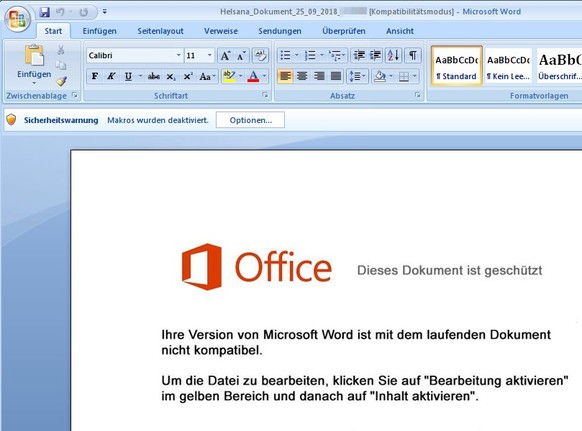Apply yellow text highlight color
582x431 pixels.
(x=229, y=76)
